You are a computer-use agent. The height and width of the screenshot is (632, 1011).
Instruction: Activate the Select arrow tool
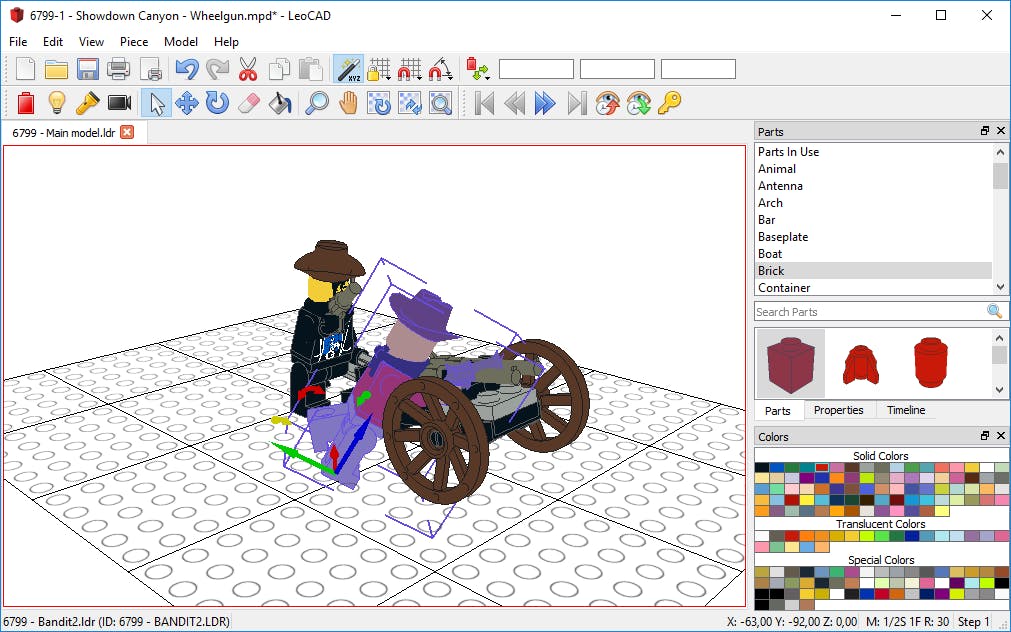[x=156, y=103]
